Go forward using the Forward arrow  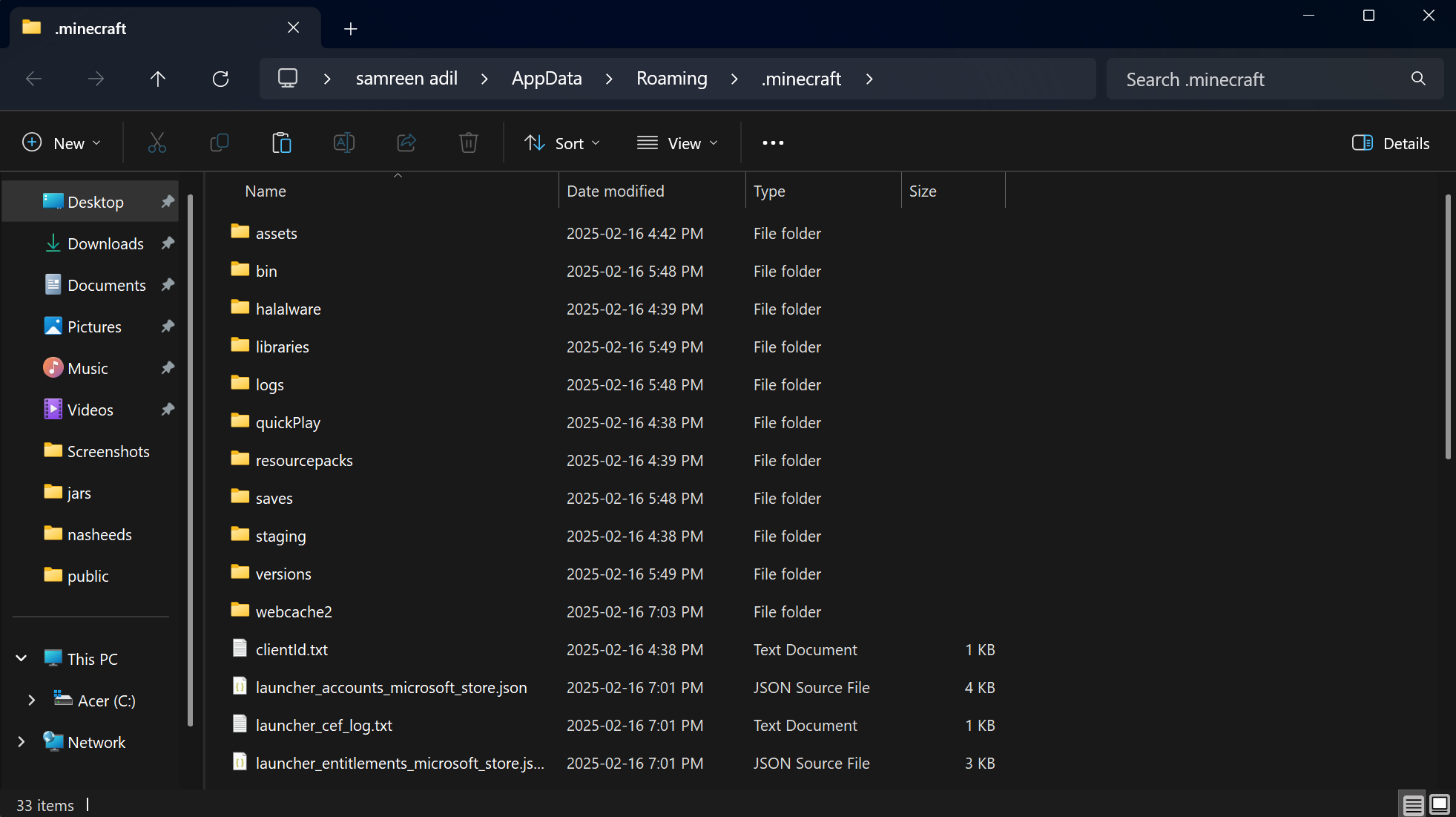coord(96,79)
